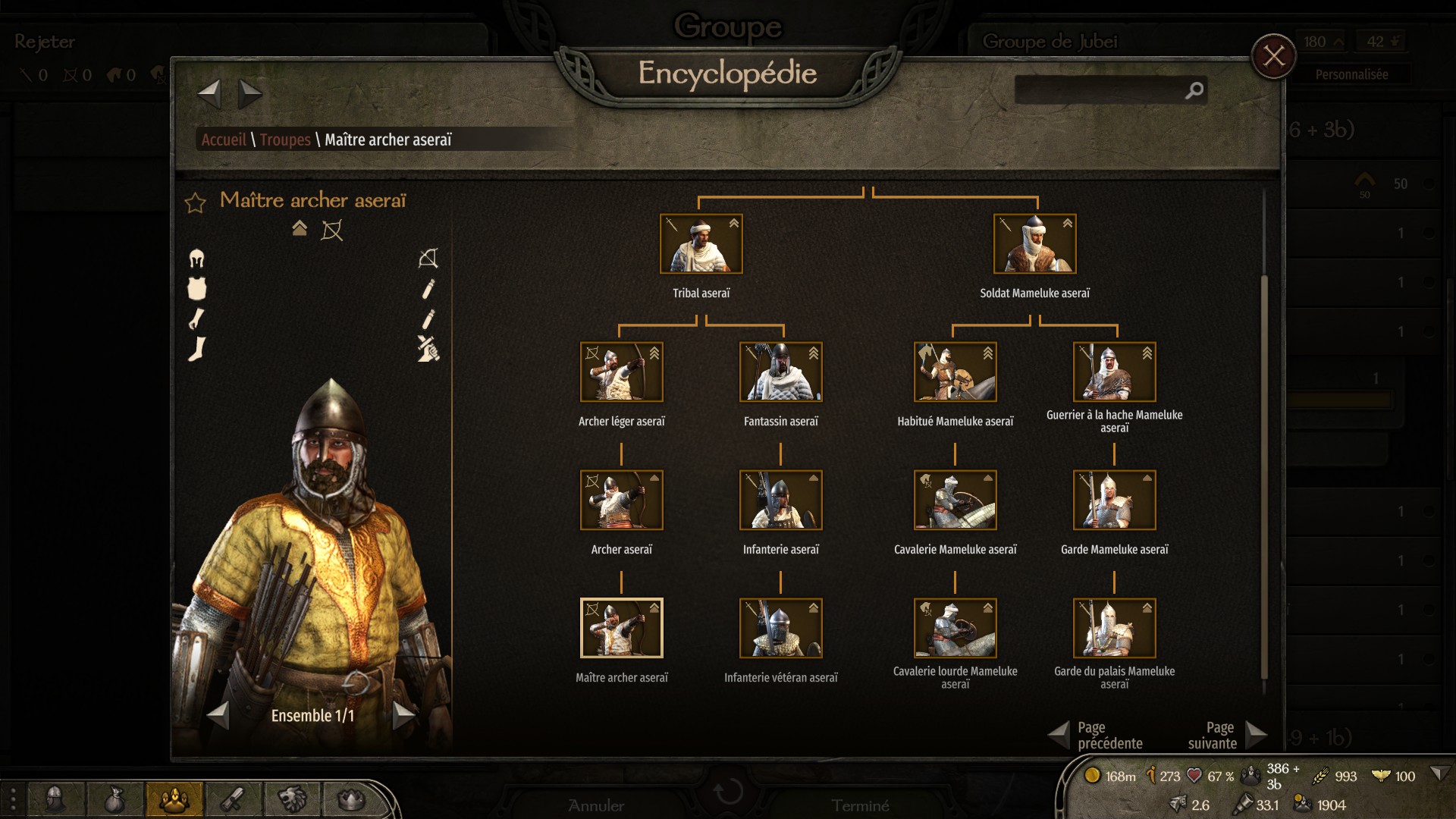Viewport: 1456px width, 819px height.
Task: Open the inventory bag icon in bottom bar
Action: 115,799
